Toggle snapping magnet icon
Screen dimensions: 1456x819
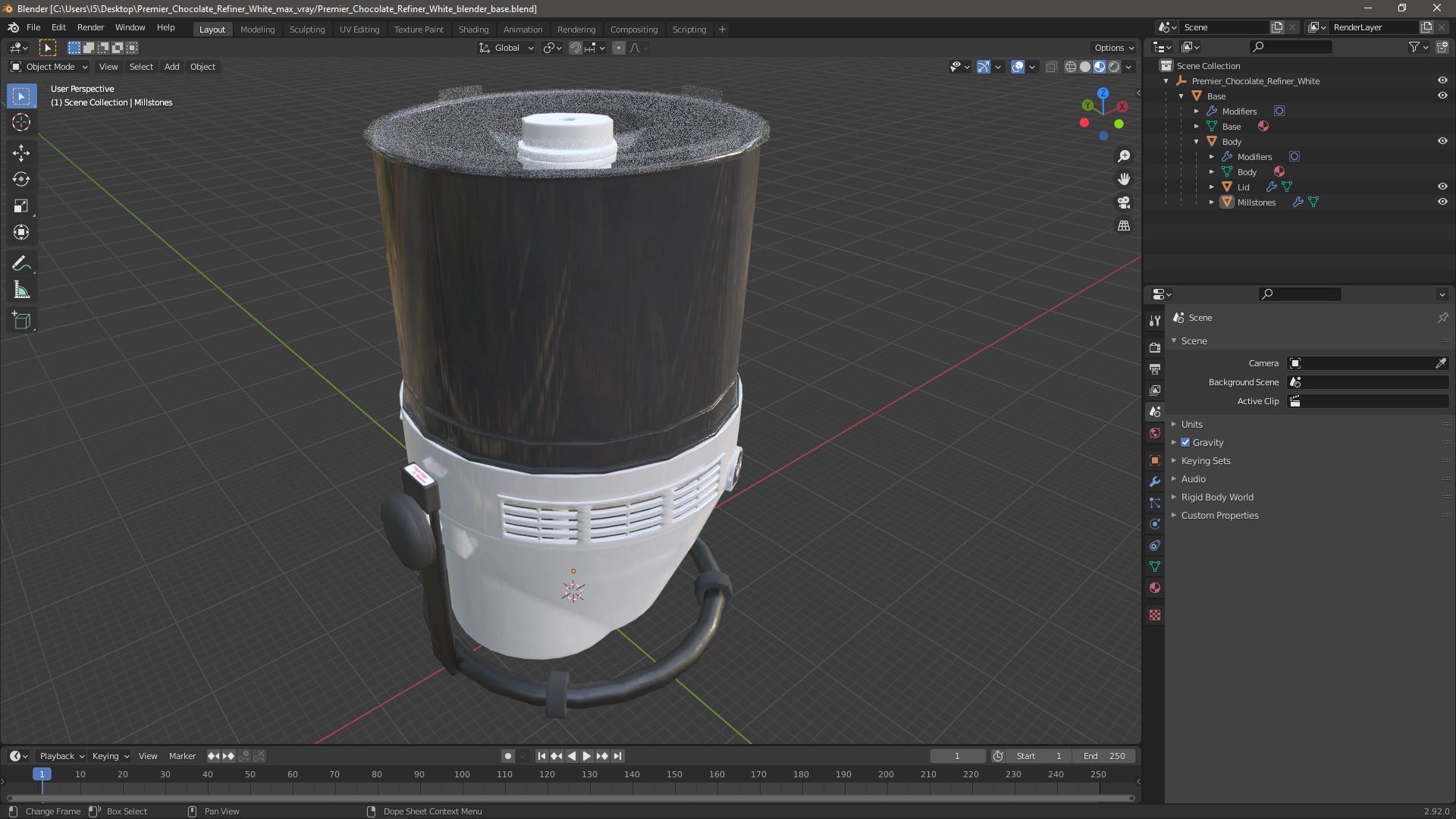click(x=576, y=48)
